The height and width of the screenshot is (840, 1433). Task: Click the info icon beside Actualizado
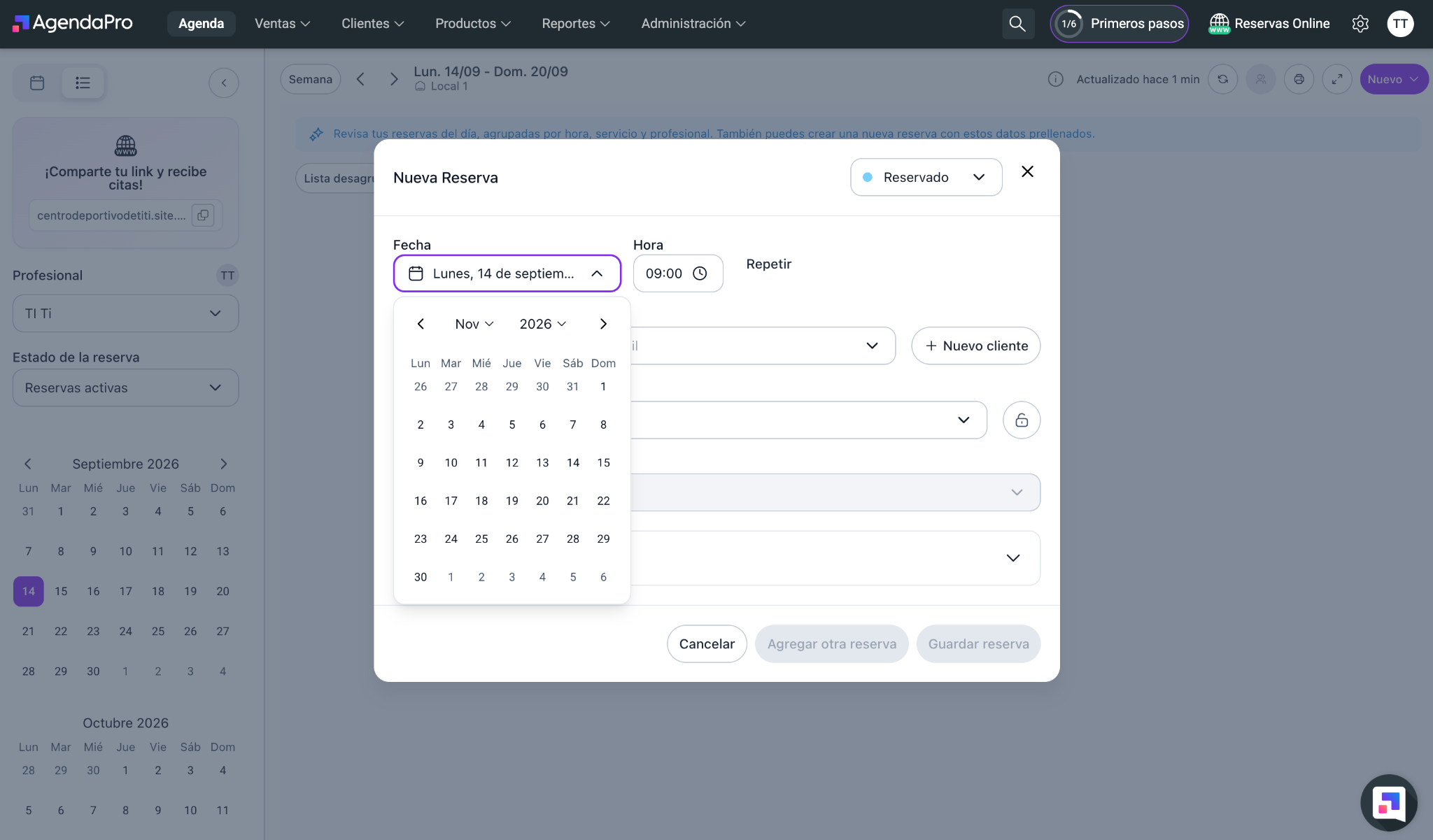click(x=1055, y=79)
